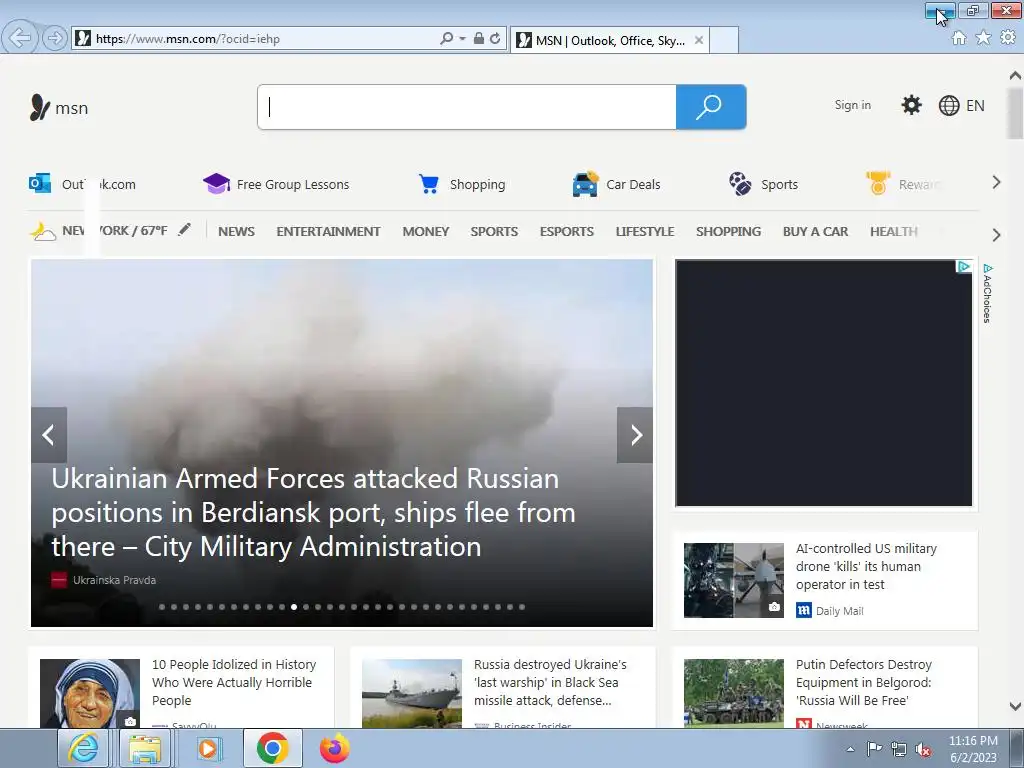This screenshot has height=768, width=1024.
Task: Open Internet Explorer from the taskbar
Action: pos(83,748)
